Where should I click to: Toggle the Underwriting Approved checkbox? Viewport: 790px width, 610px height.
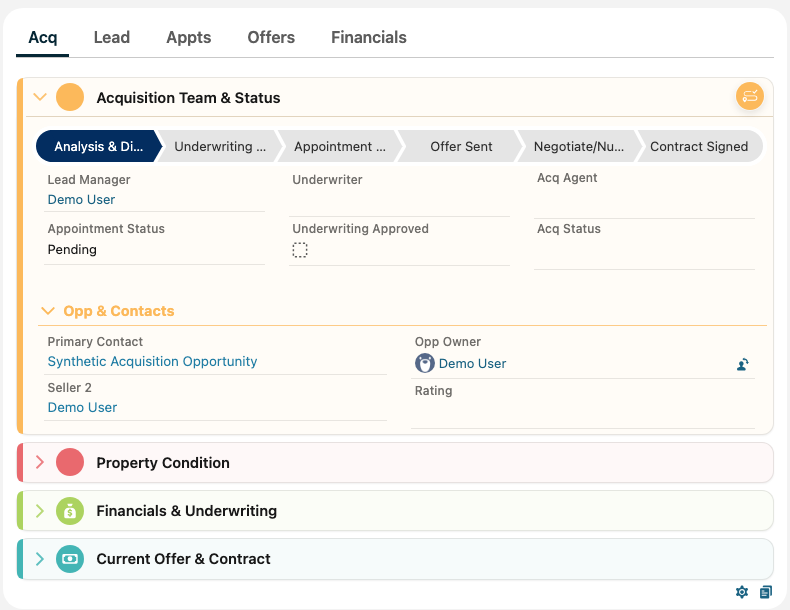300,250
